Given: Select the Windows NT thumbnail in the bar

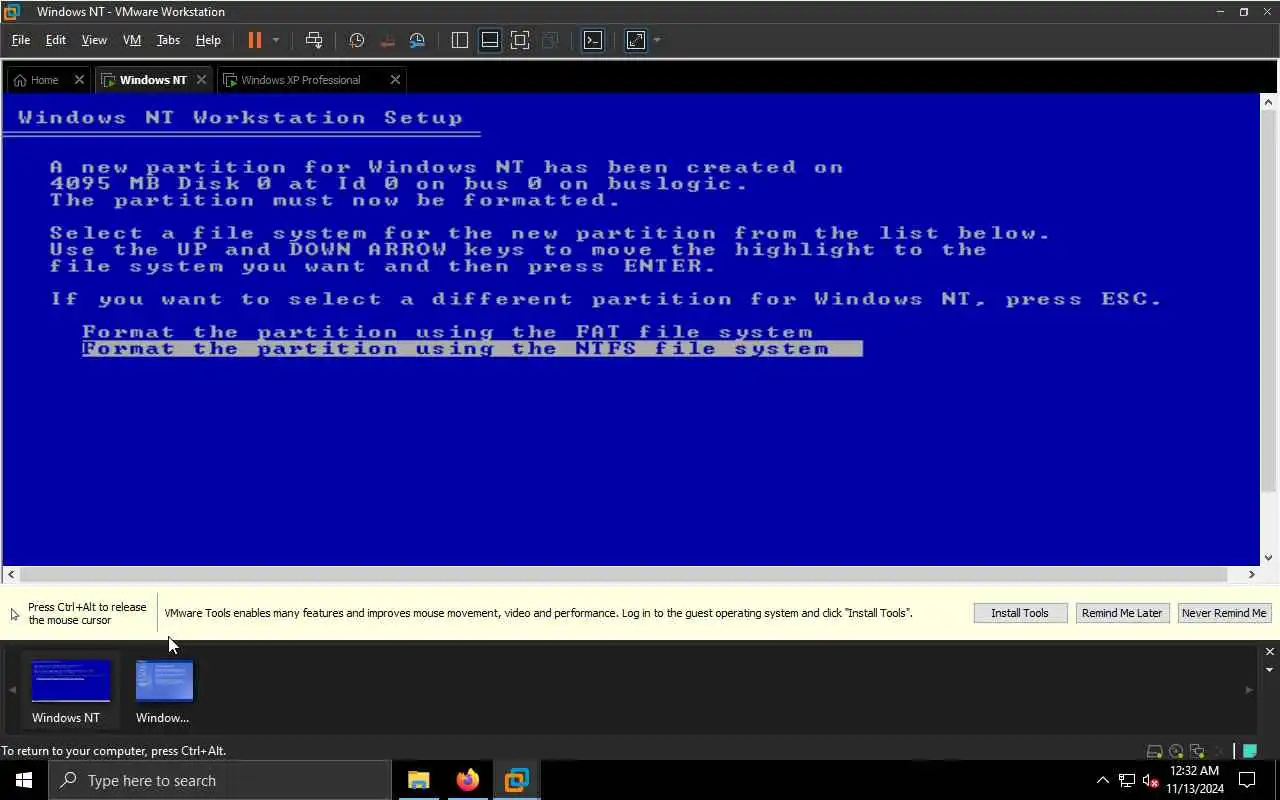Looking at the screenshot, I should click(70, 690).
